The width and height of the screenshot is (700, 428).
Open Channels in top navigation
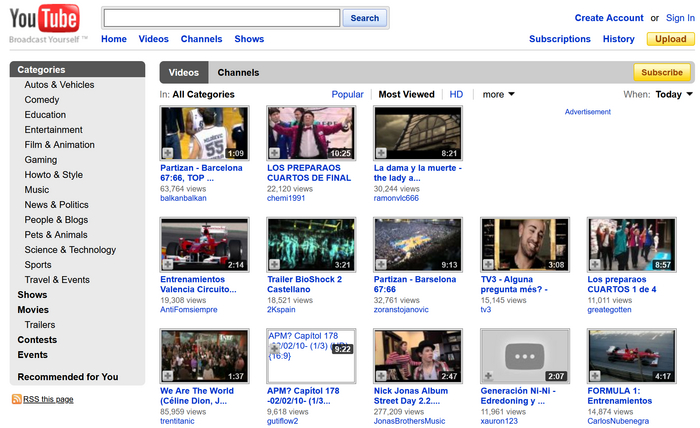[x=201, y=39]
